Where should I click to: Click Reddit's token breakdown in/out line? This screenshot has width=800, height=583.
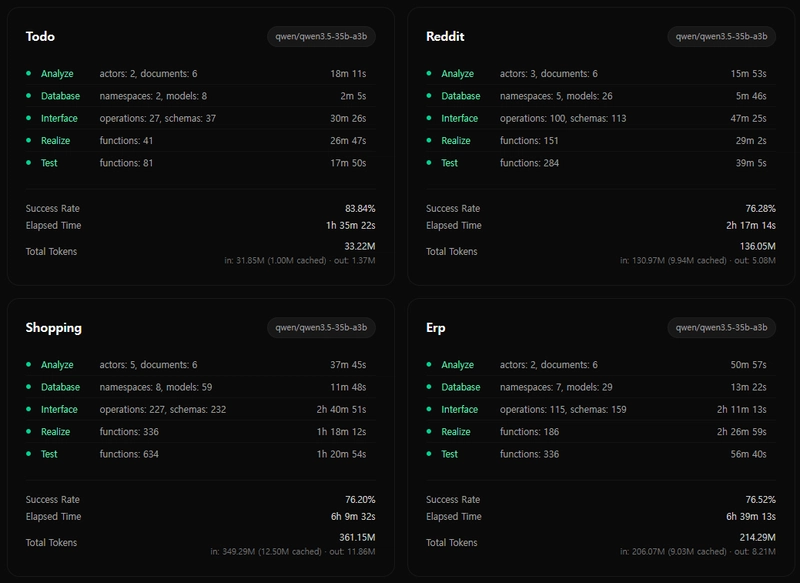tap(697, 261)
